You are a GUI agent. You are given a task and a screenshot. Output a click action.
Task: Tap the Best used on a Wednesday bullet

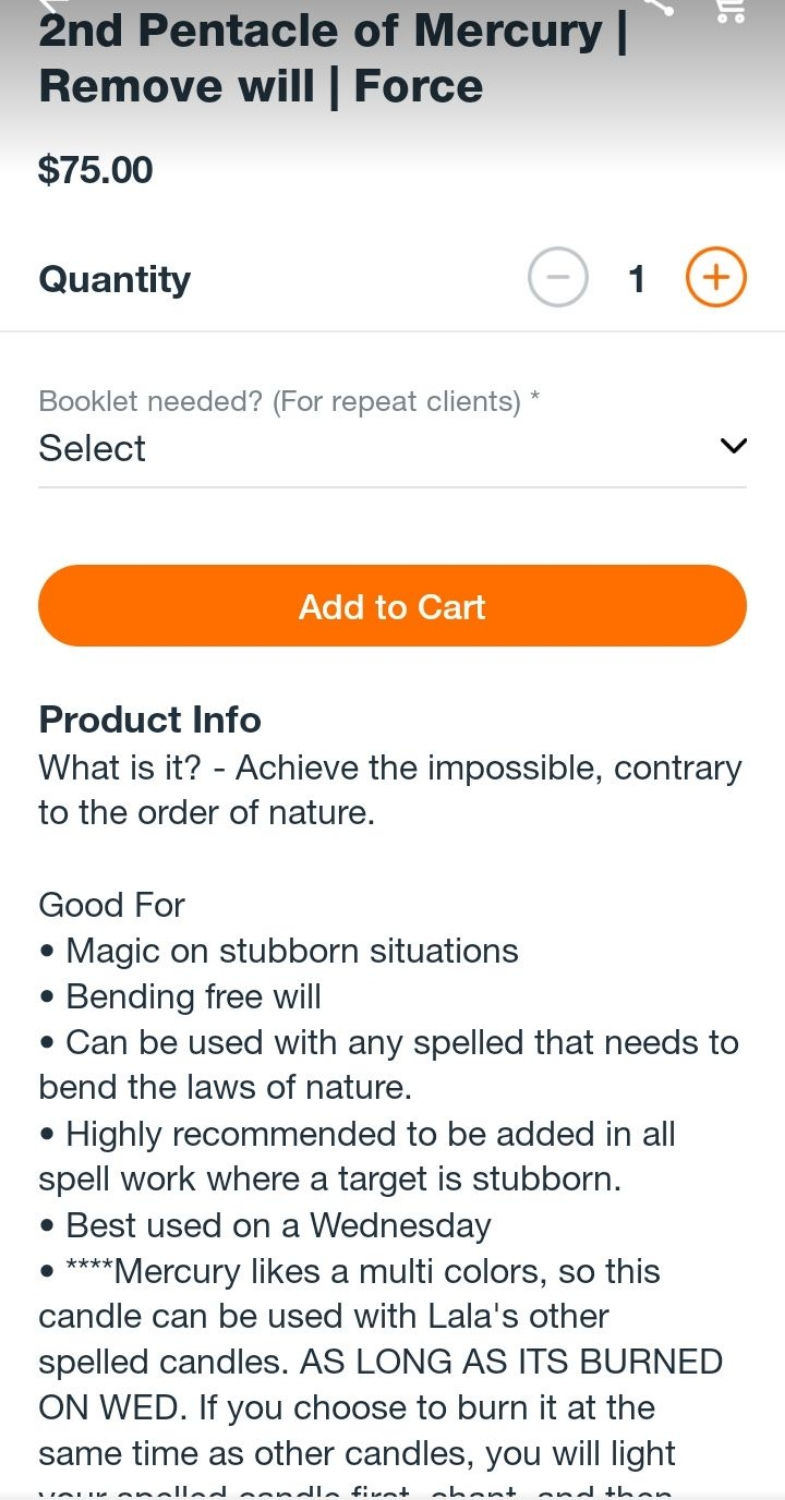(278, 1225)
